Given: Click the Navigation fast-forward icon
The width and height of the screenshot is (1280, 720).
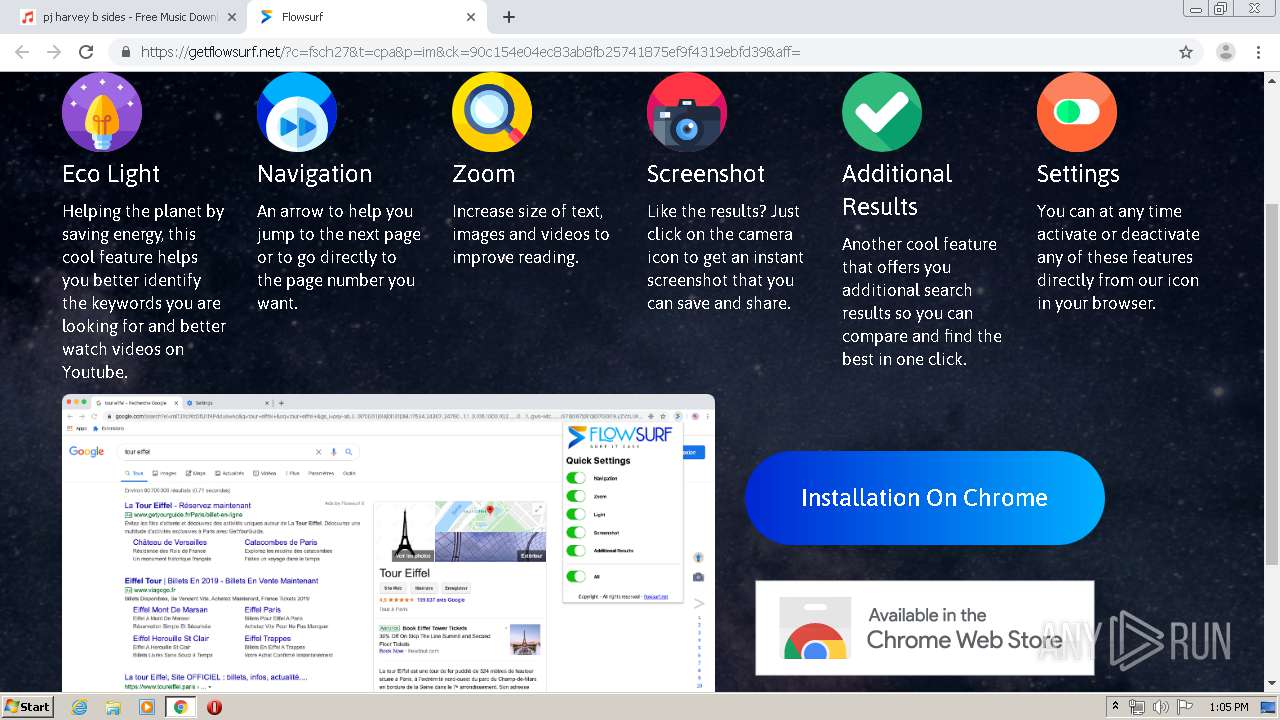Looking at the screenshot, I should point(297,112).
